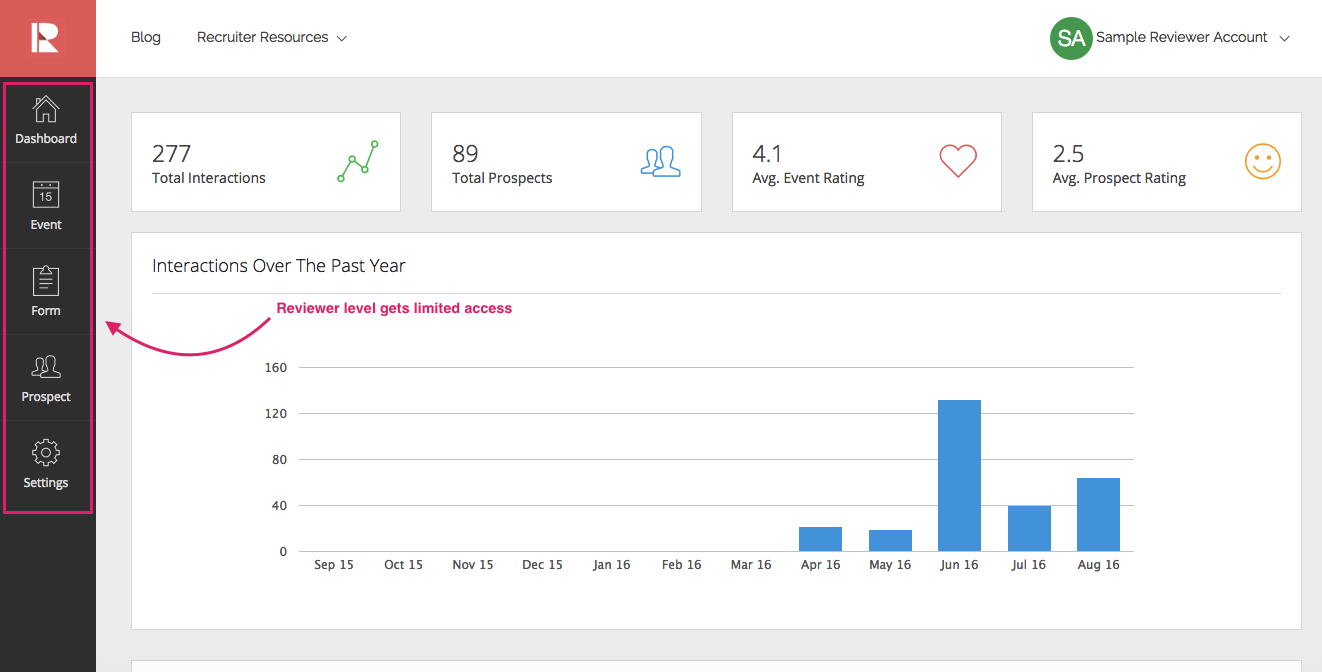Open the Settings gear icon

[x=46, y=453]
